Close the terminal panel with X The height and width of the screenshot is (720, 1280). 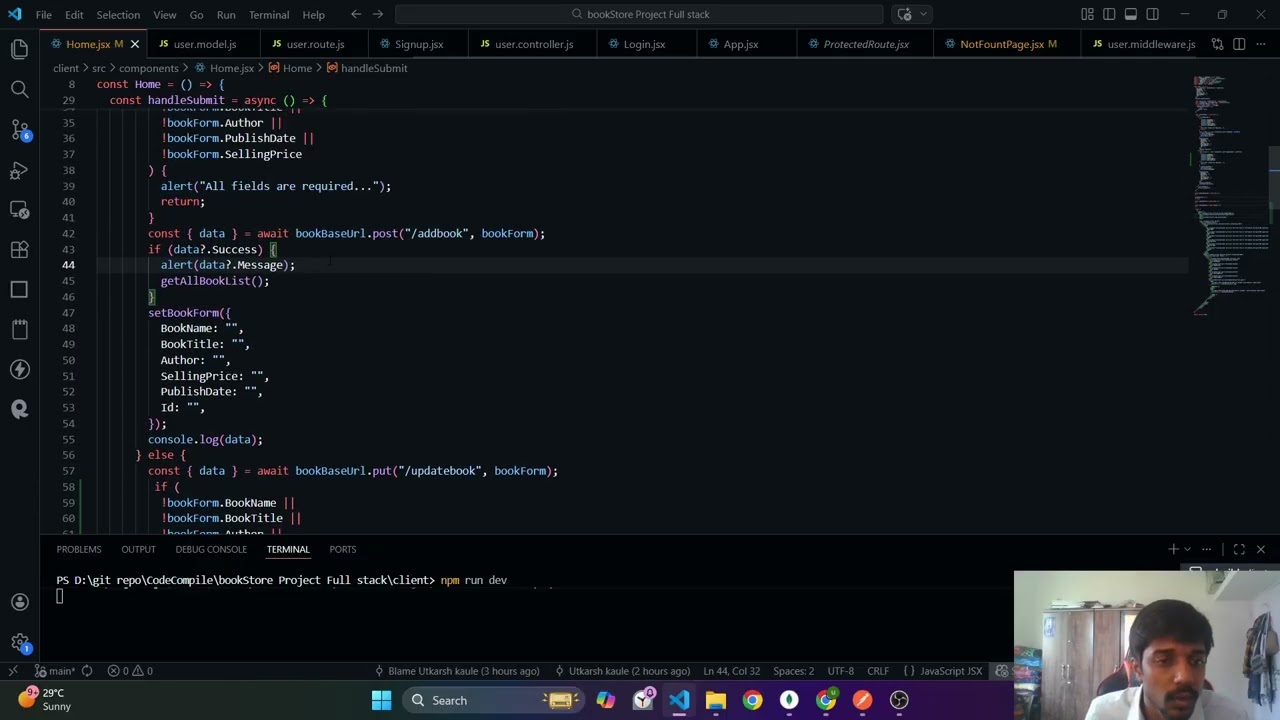(1261, 549)
